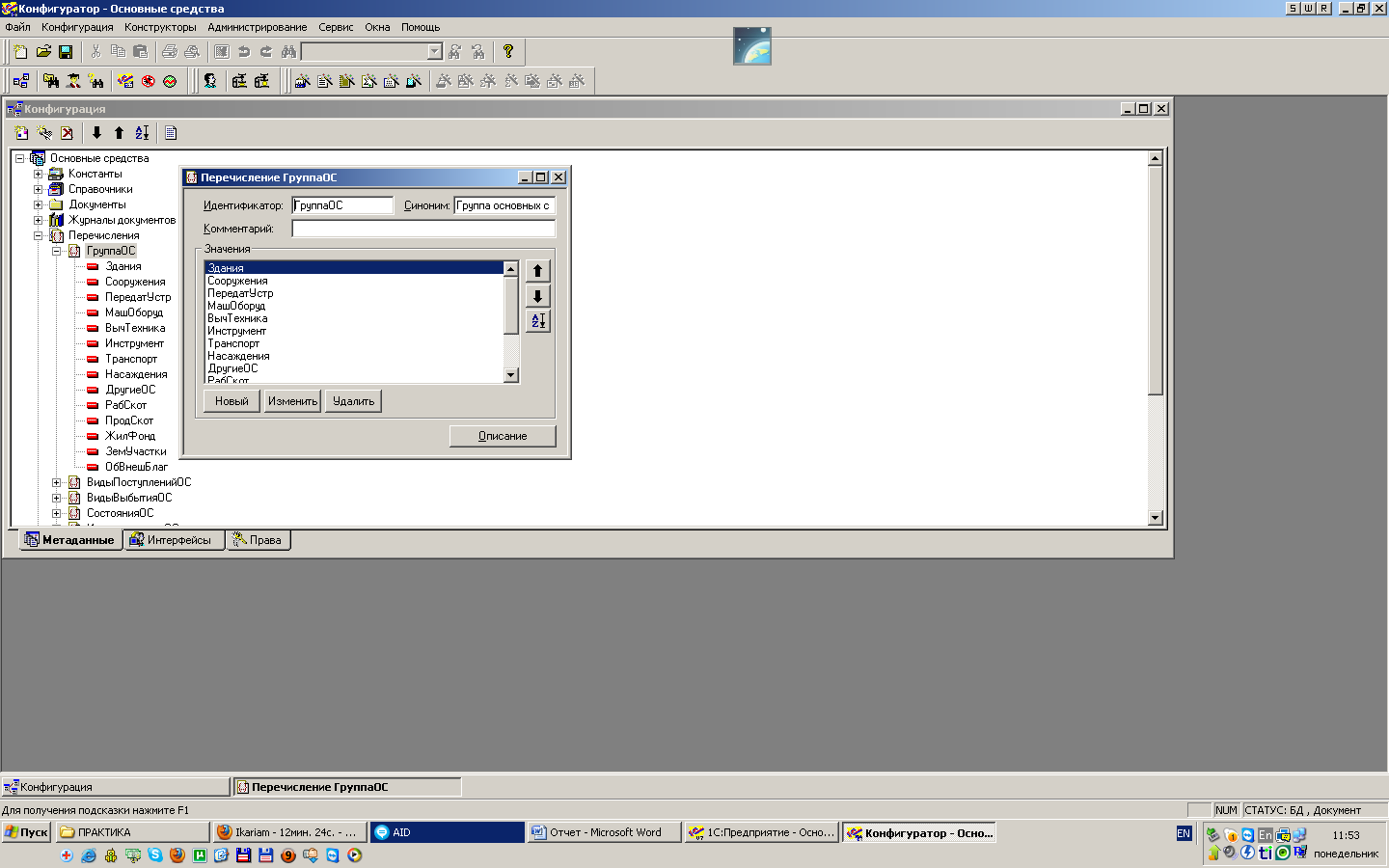
Task: Click the edit wand icon in Конфигурация toolbar
Action: click(x=44, y=133)
